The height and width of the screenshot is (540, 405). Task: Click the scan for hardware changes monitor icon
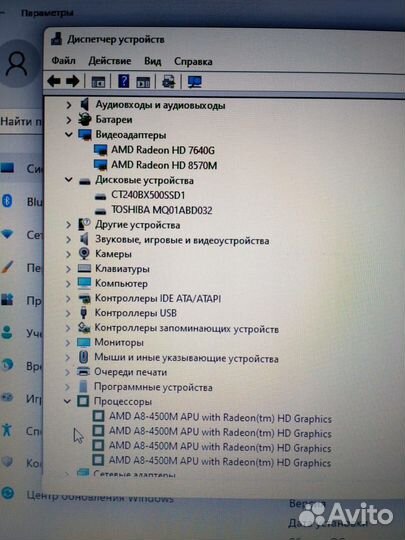click(195, 82)
